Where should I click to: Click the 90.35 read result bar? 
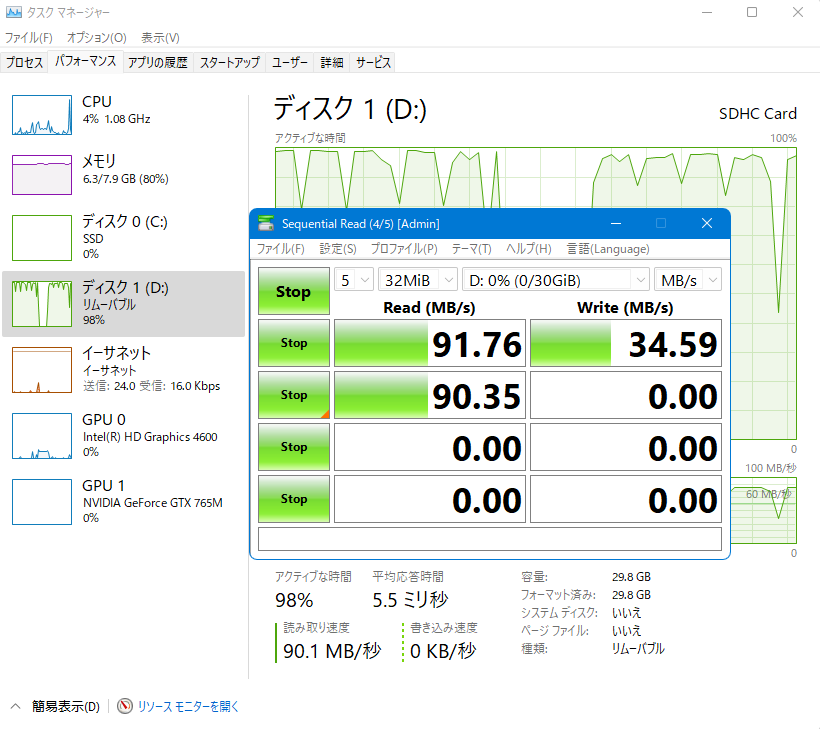point(430,395)
